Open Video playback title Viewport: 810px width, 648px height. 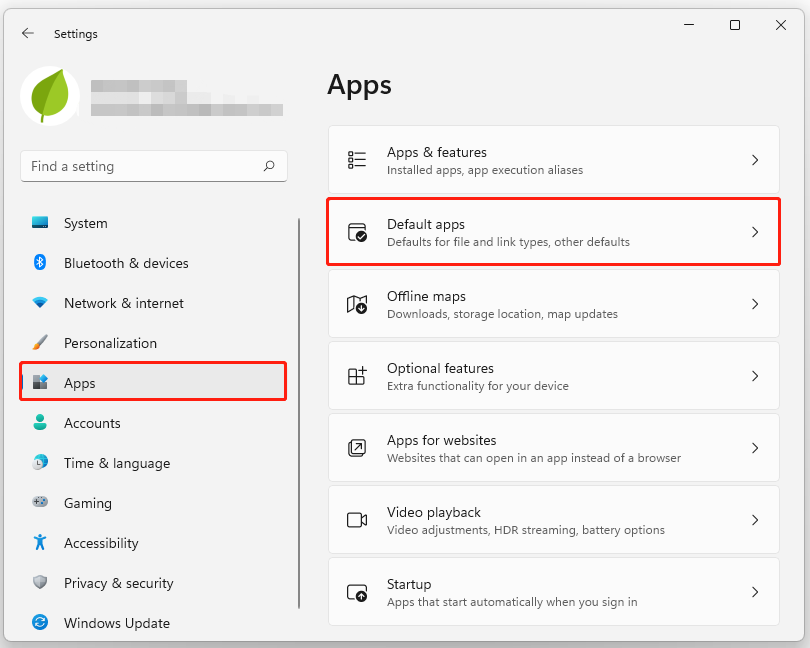[434, 512]
